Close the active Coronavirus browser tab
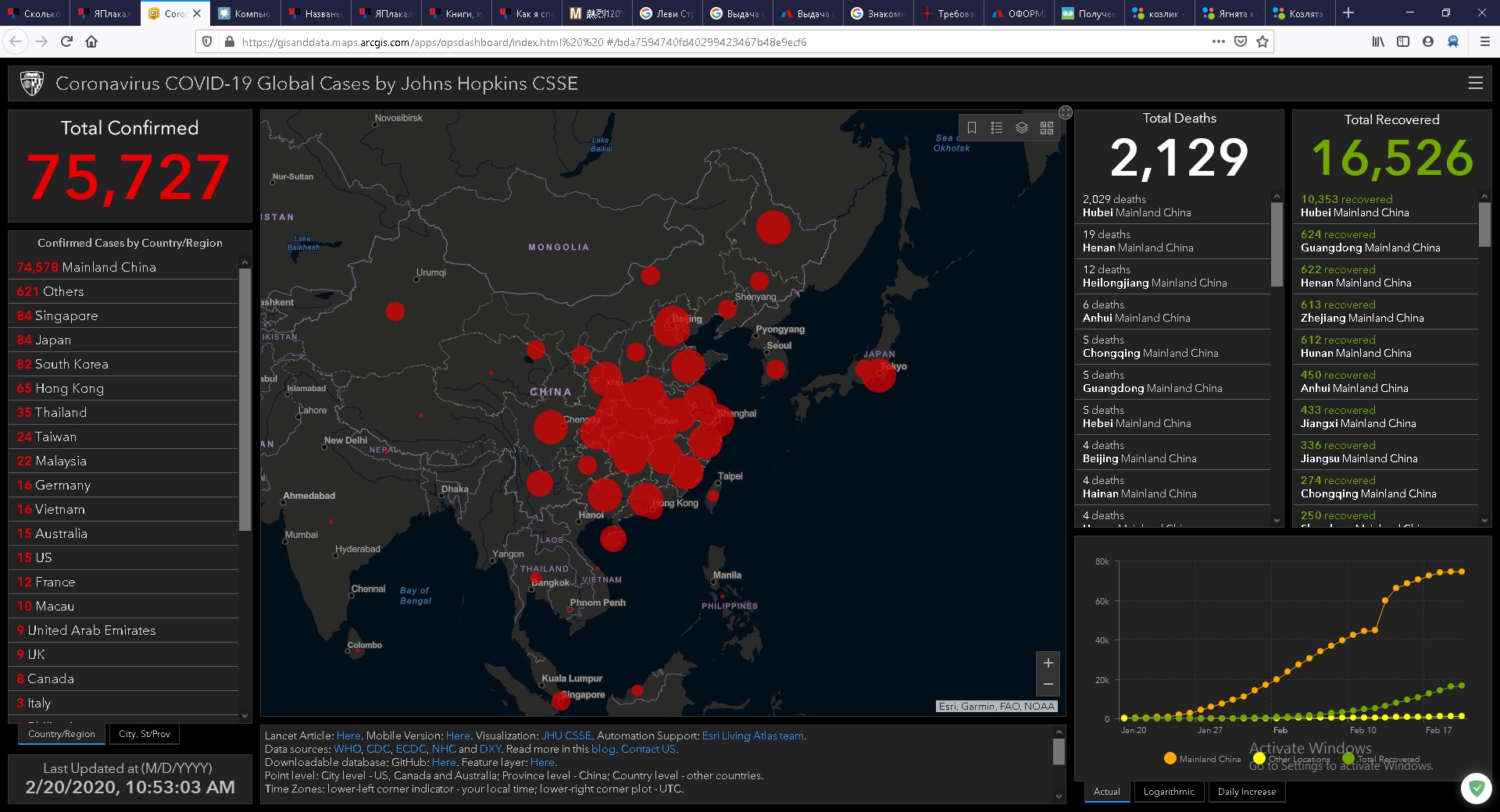Image resolution: width=1500 pixels, height=812 pixels. (197, 13)
